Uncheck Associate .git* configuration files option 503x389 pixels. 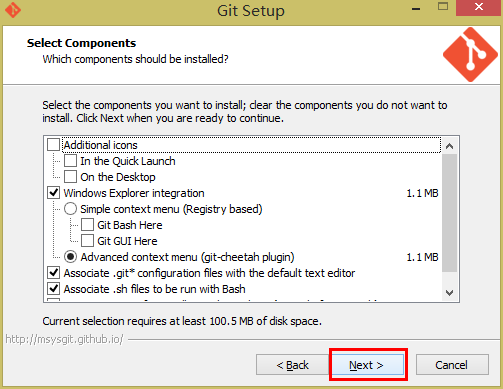click(x=53, y=273)
